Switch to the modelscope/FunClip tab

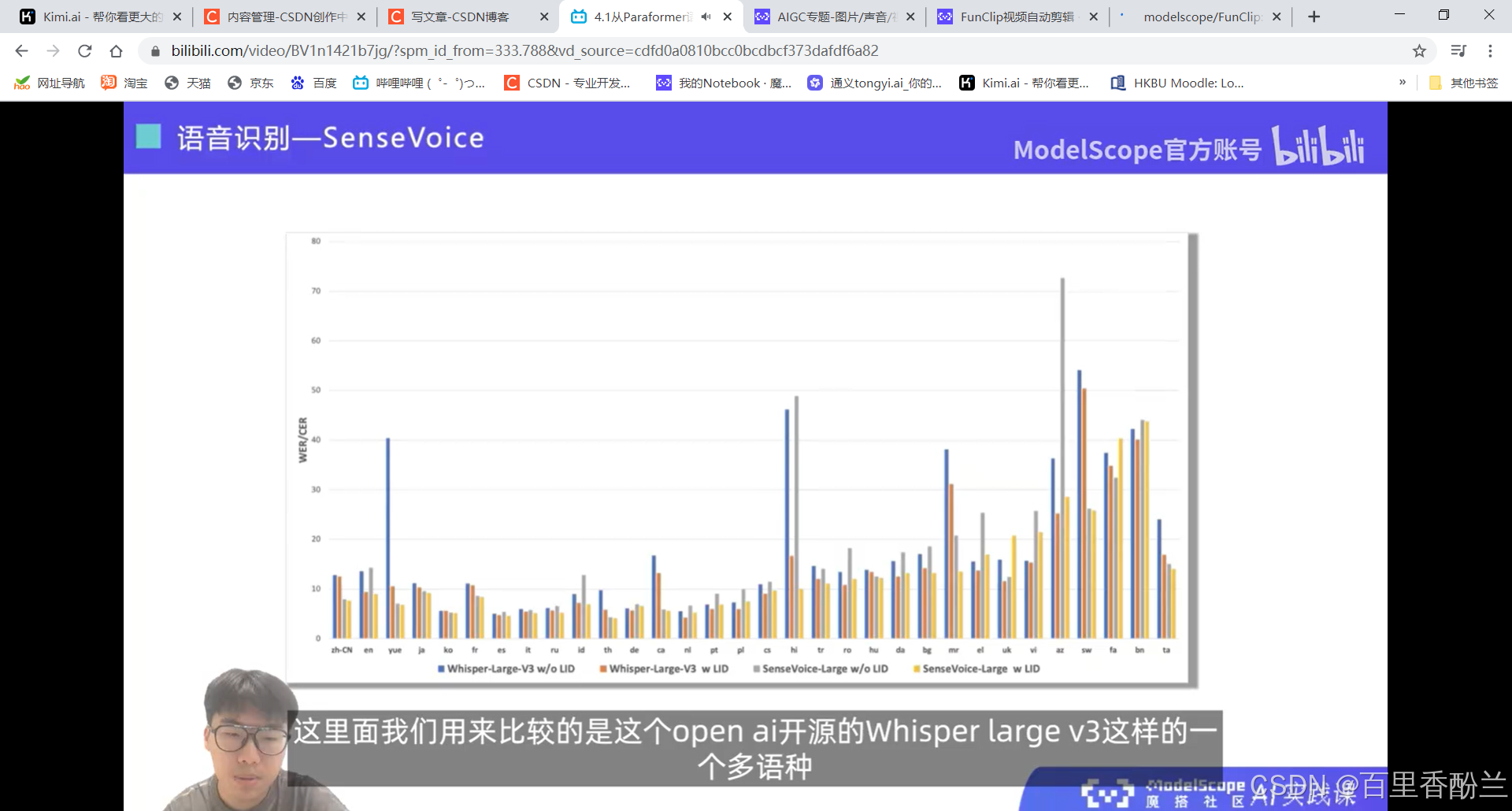1200,17
